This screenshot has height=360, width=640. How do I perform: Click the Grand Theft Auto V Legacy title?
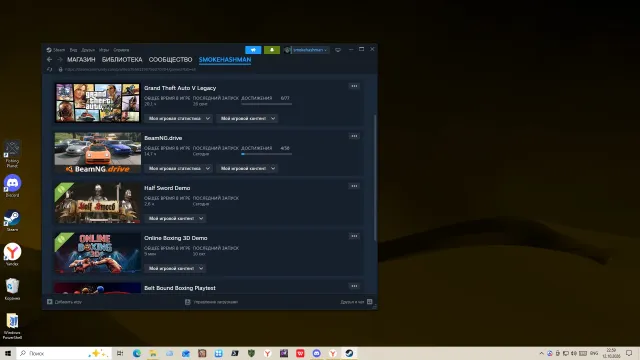pyautogui.click(x=180, y=88)
